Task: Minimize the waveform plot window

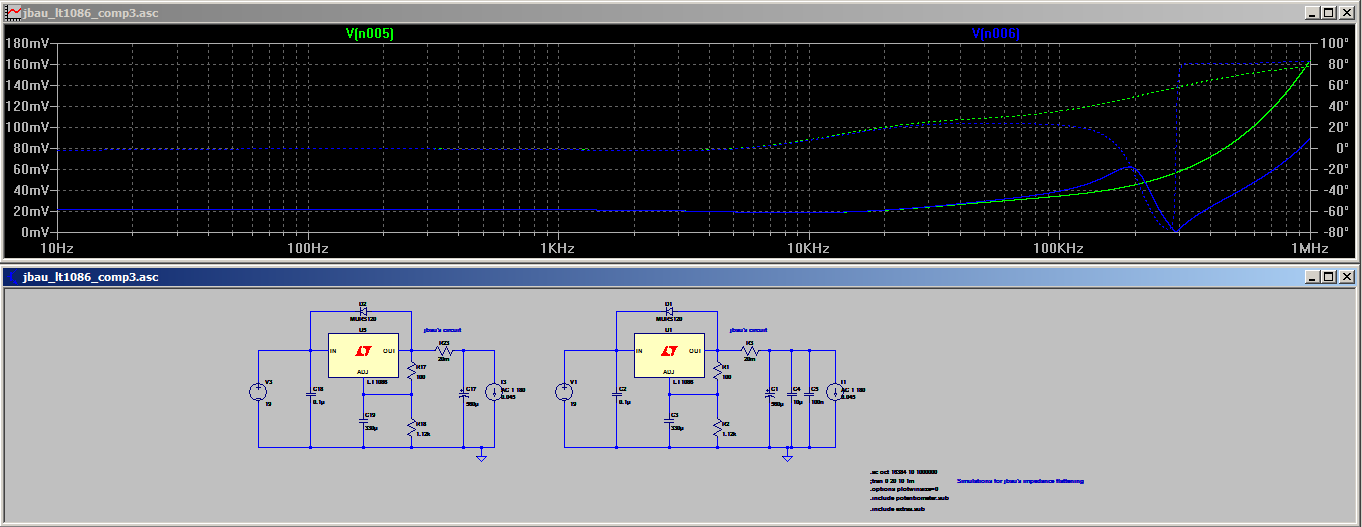Action: pos(1312,13)
